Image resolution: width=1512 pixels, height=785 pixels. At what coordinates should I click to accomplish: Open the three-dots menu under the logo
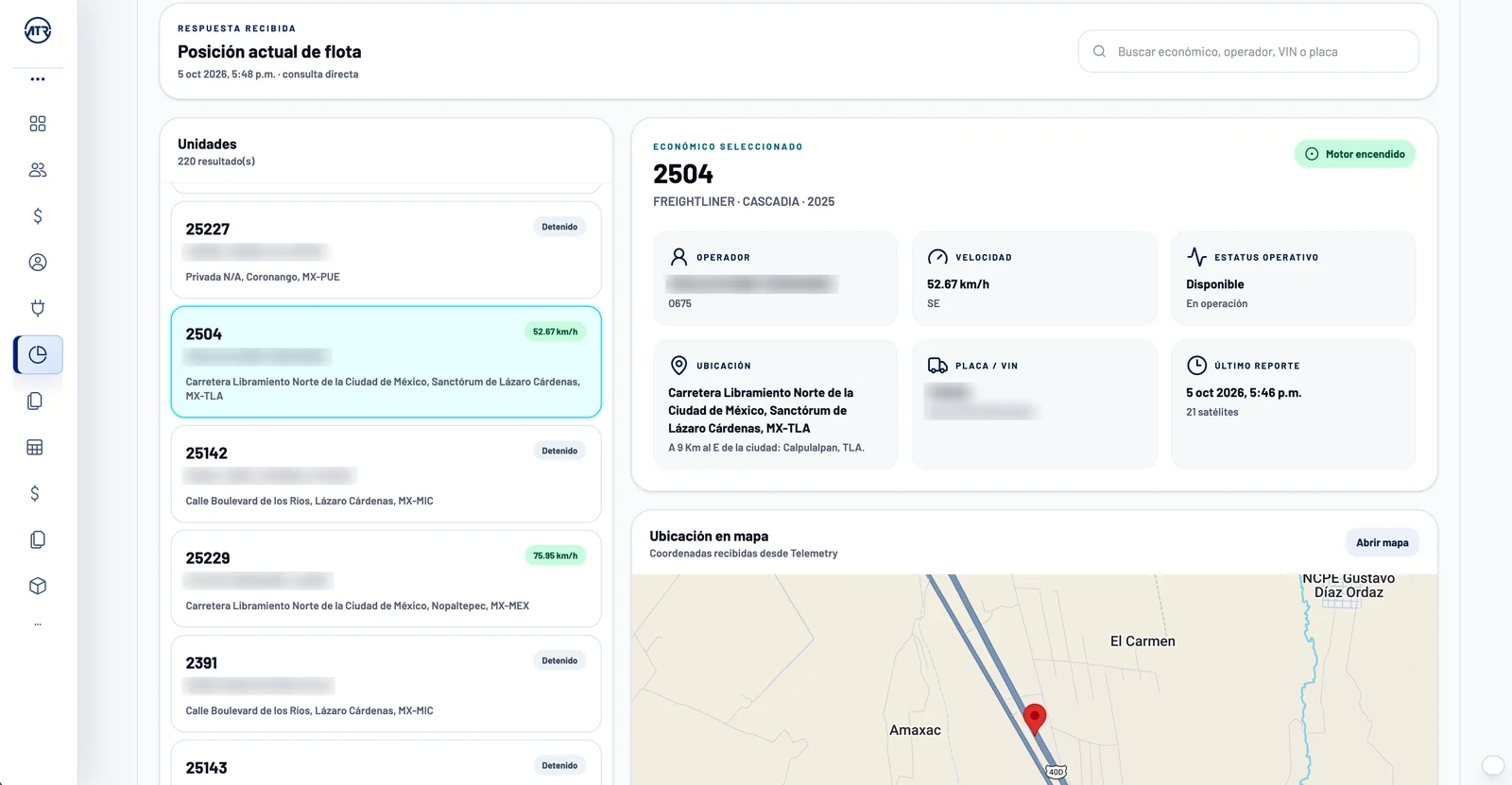(x=38, y=79)
